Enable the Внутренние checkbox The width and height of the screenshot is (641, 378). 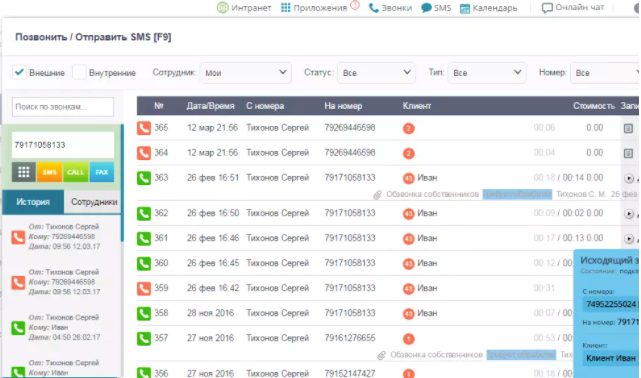click(79, 72)
